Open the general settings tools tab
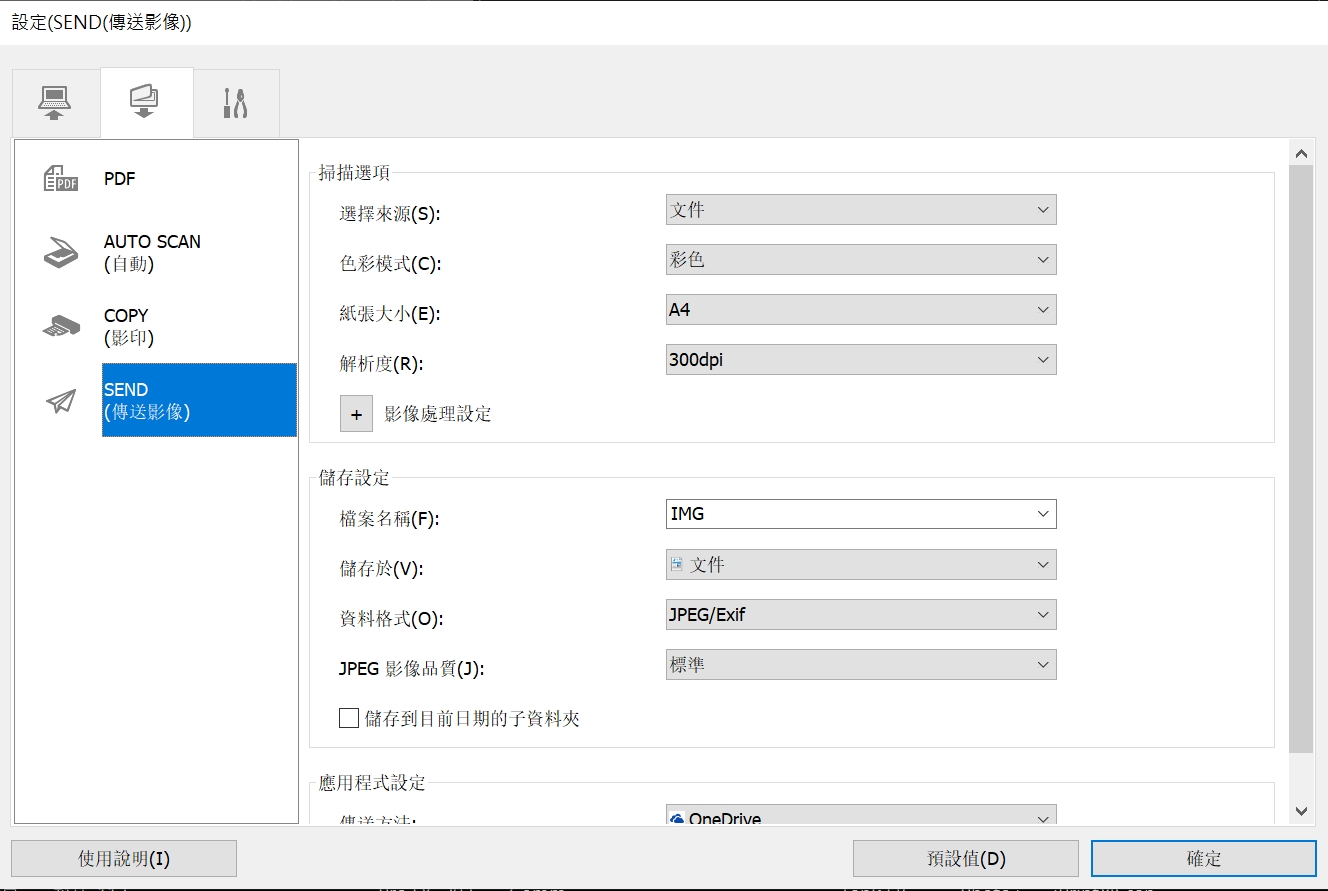The height and width of the screenshot is (891, 1328). click(236, 103)
